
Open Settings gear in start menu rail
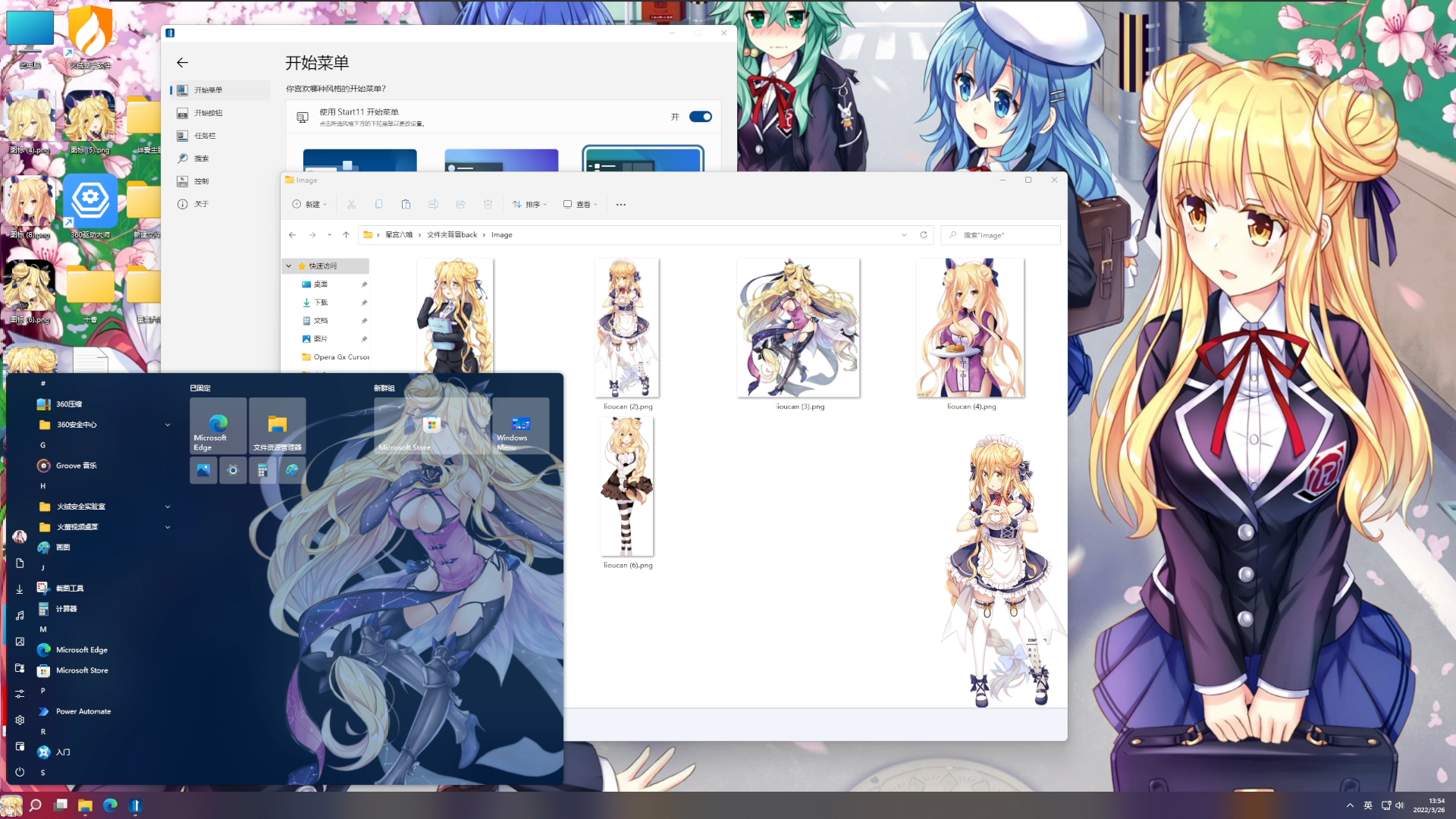pos(20,720)
